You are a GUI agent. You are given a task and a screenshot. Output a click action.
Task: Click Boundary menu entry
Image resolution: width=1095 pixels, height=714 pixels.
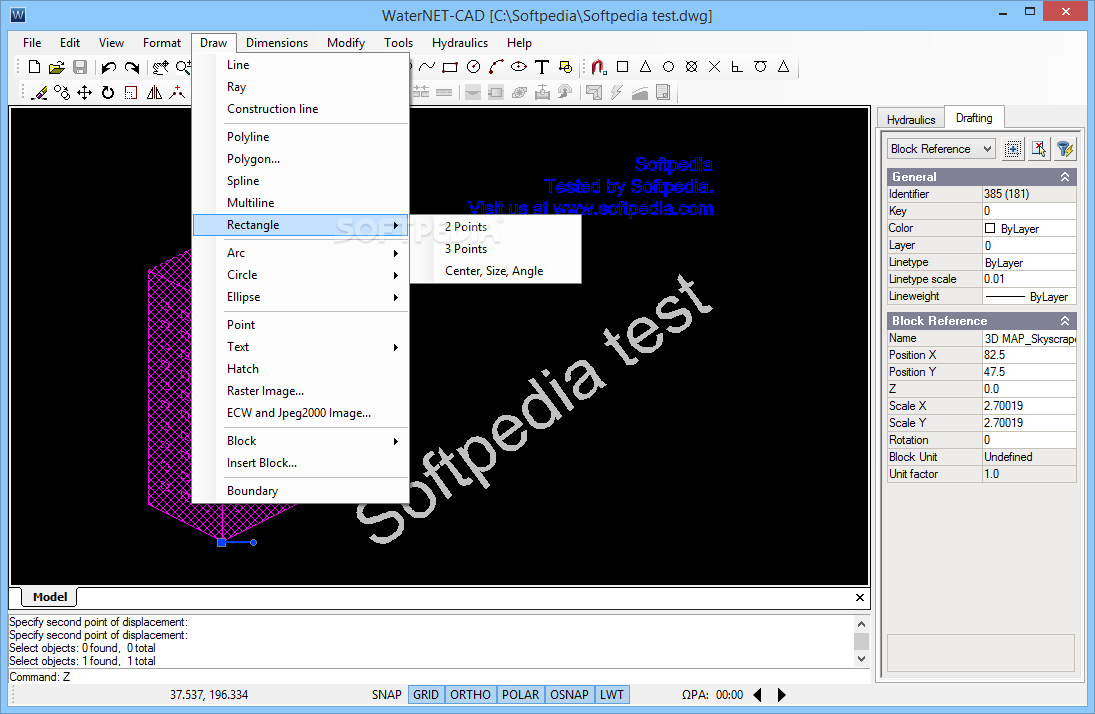click(x=300, y=491)
